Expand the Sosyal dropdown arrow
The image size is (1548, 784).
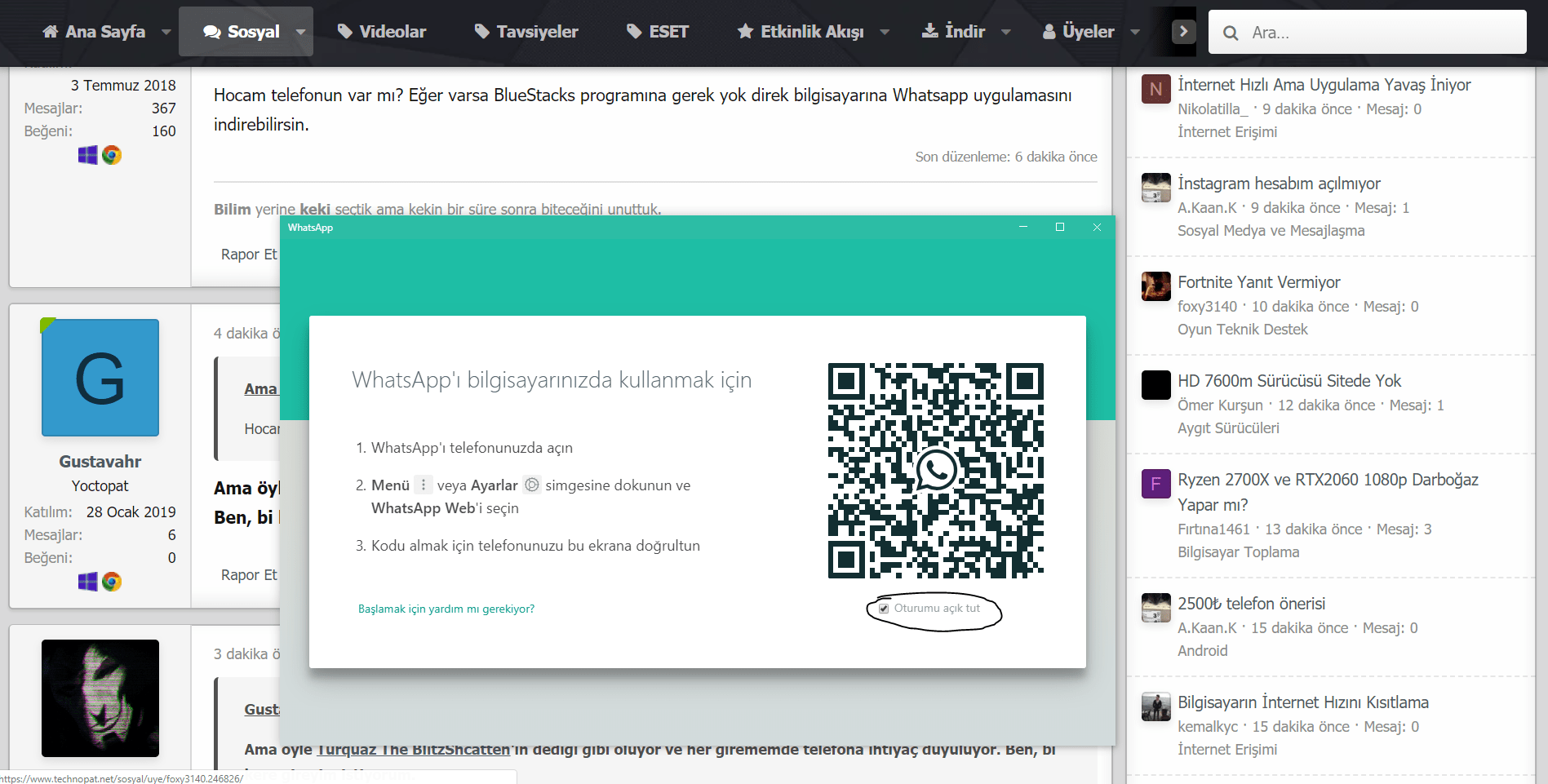pos(300,33)
